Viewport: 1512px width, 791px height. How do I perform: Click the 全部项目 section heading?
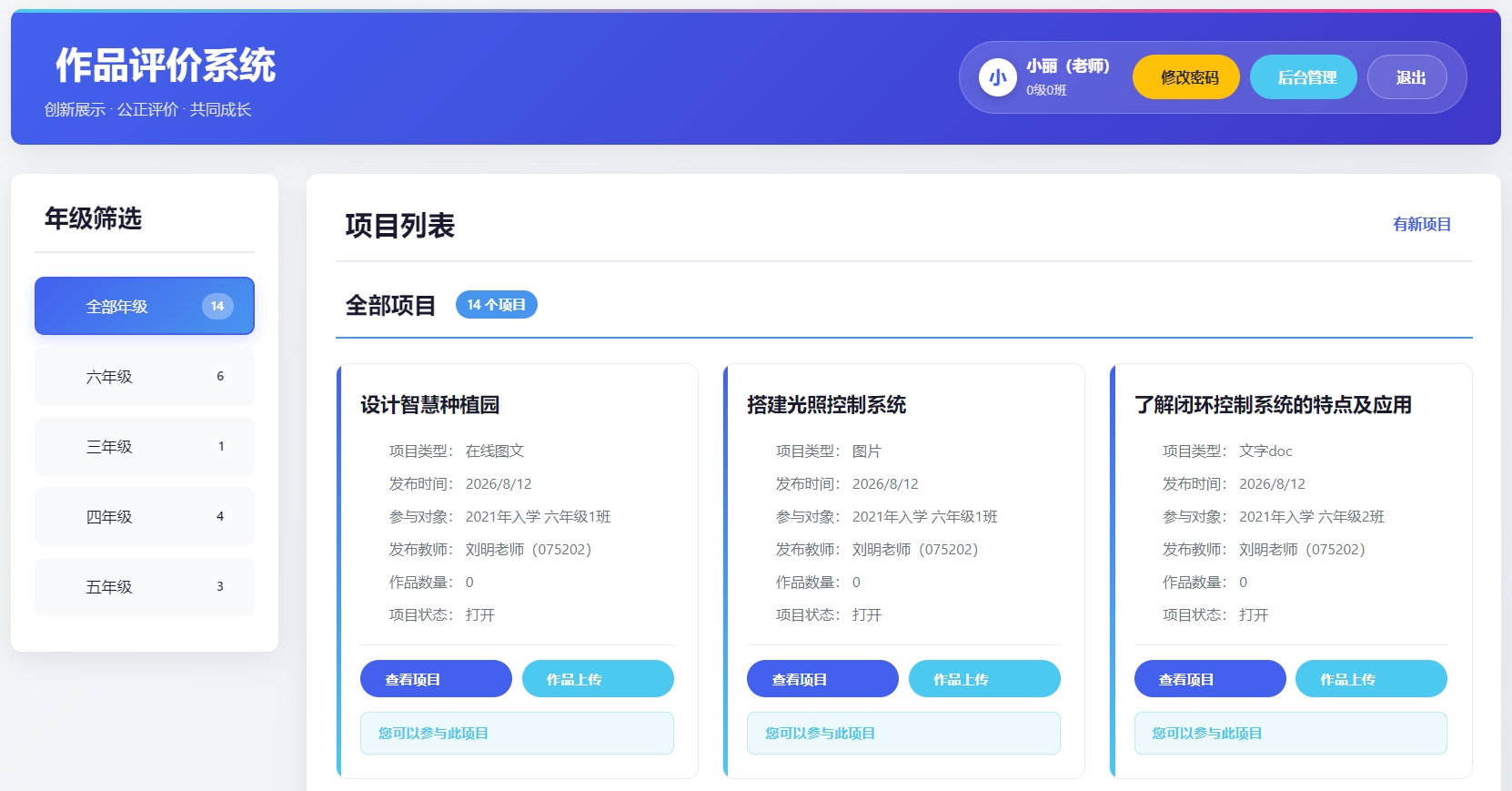click(x=391, y=305)
